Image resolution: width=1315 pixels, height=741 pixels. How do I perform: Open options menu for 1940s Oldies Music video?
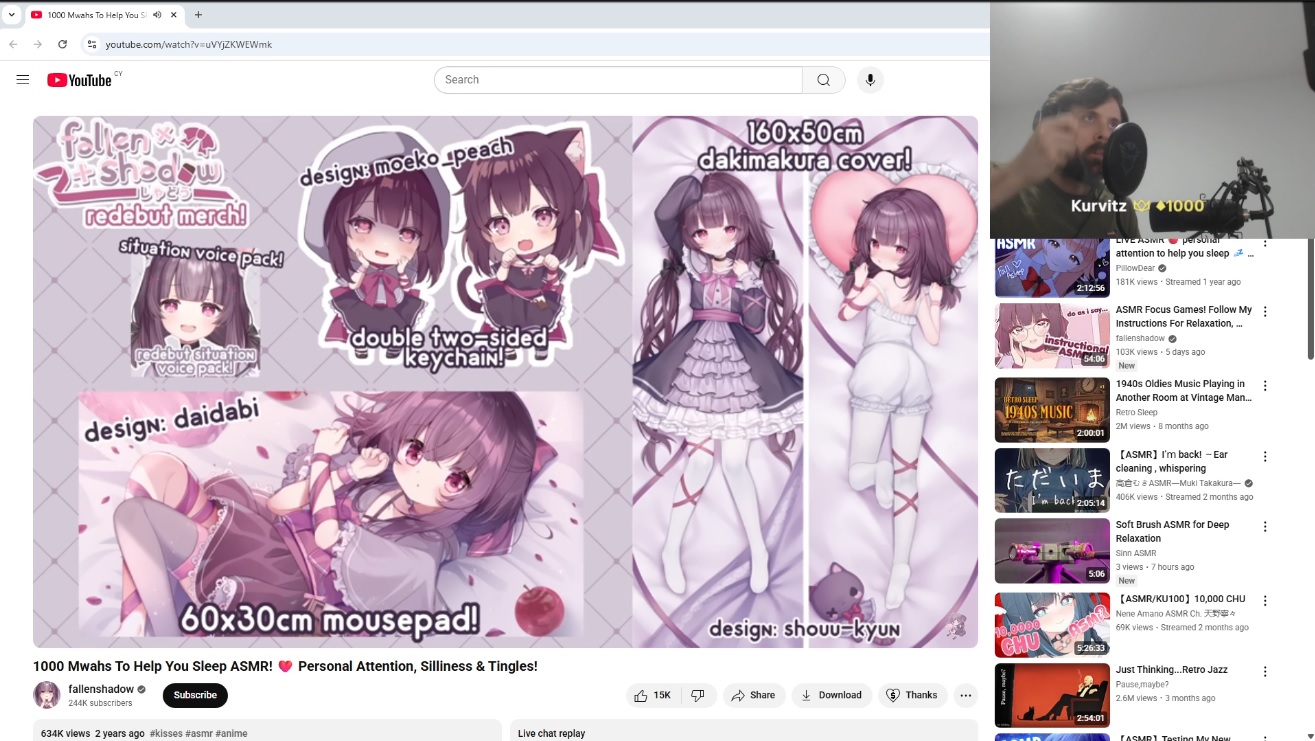pyautogui.click(x=1265, y=385)
